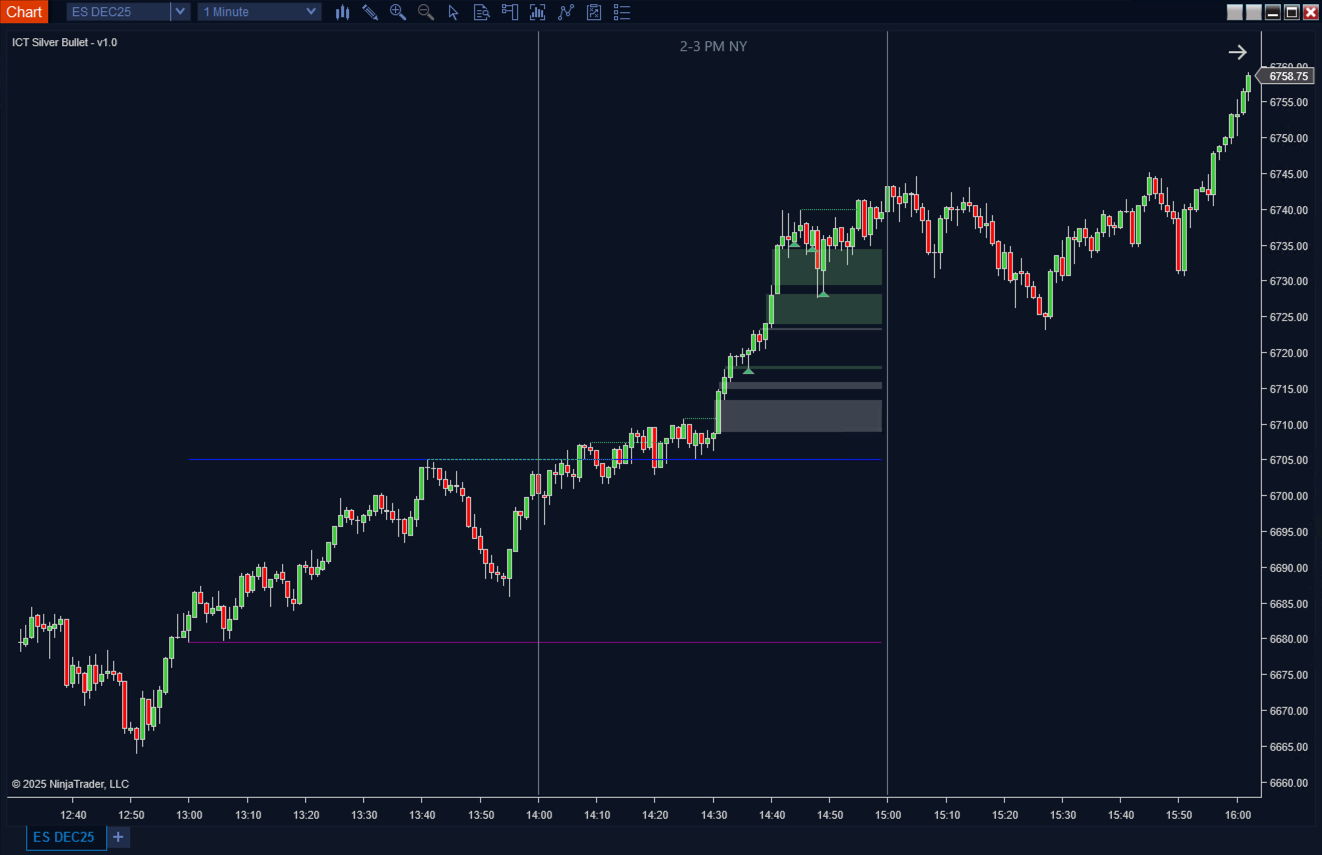Click the zoom in magnifier icon
Image resolution: width=1322 pixels, height=855 pixels.
[398, 12]
